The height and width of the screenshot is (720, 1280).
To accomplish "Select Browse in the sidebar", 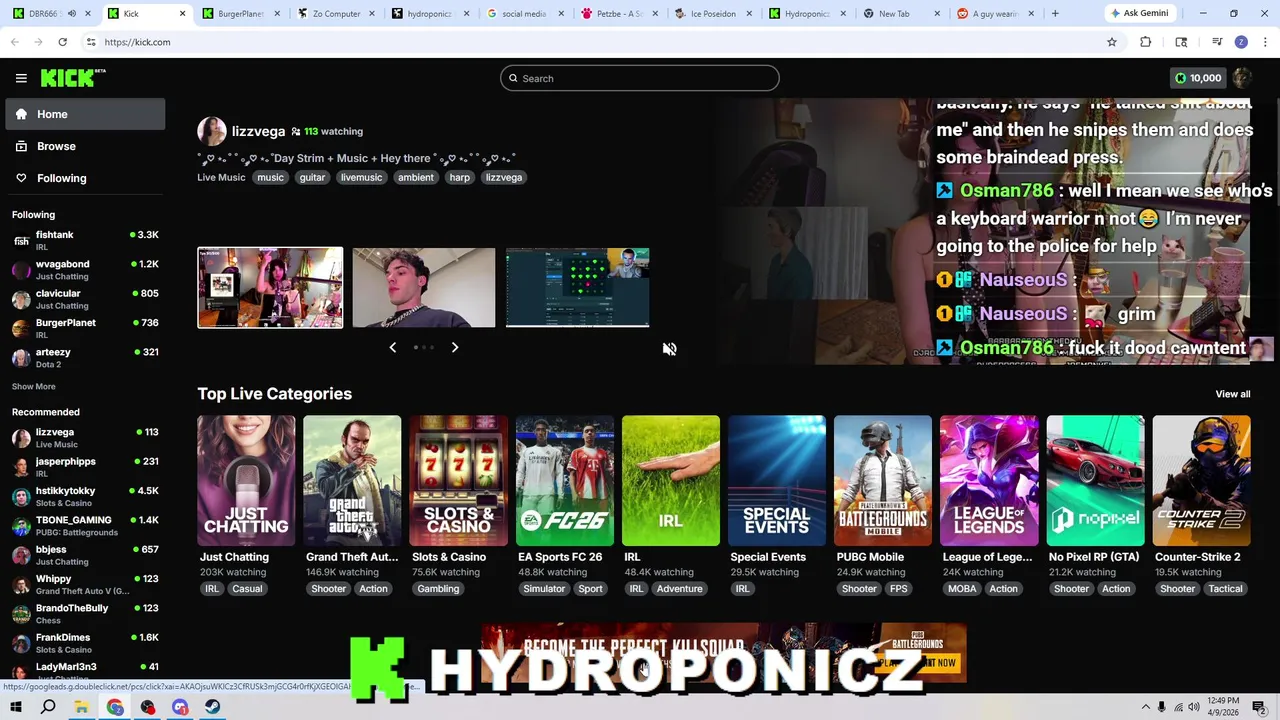I will [x=85, y=146].
